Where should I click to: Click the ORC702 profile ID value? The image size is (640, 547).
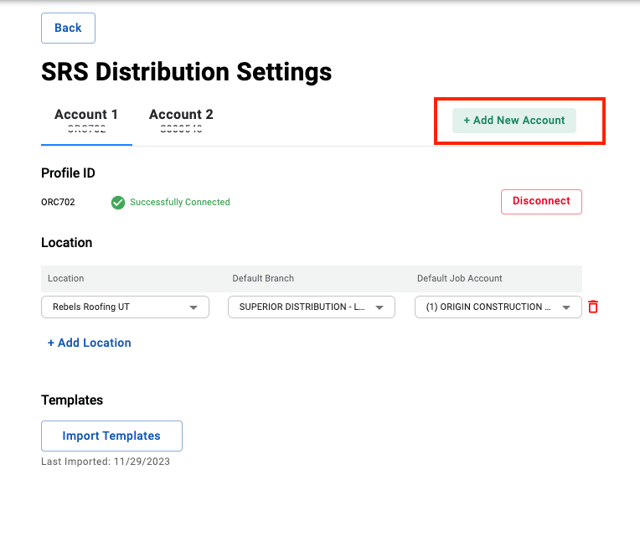(60, 202)
